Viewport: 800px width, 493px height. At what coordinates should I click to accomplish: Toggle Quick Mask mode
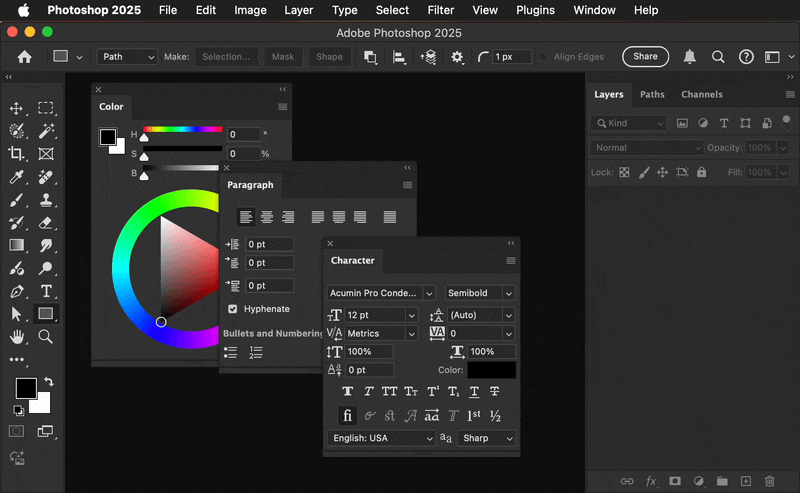(16, 432)
